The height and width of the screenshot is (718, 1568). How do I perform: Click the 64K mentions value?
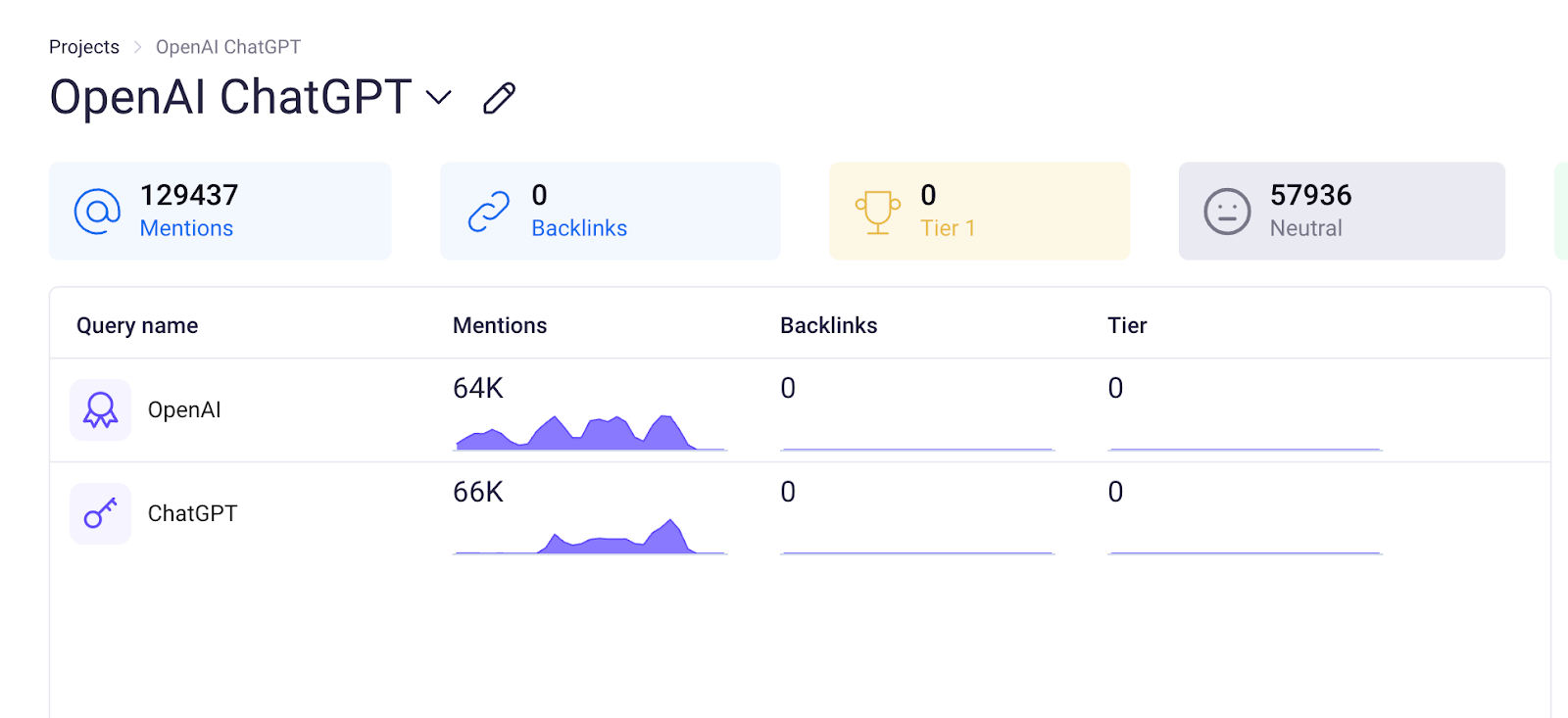[x=478, y=389]
